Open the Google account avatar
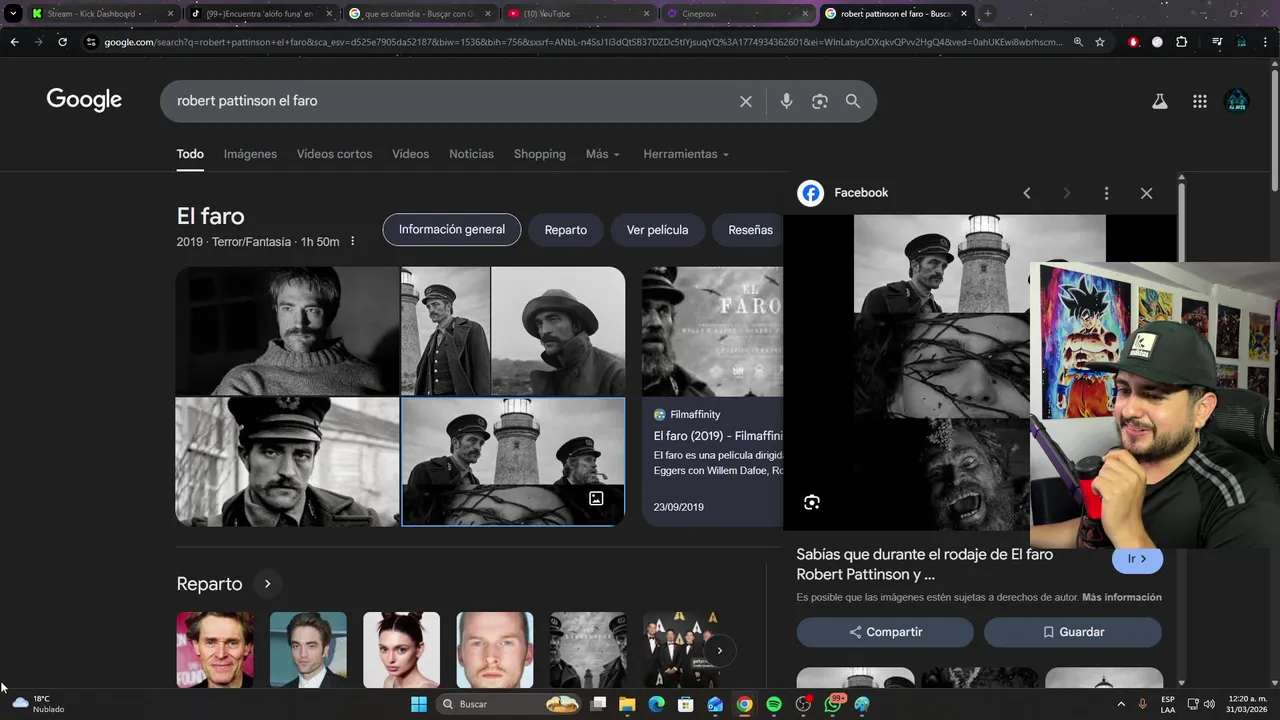The width and height of the screenshot is (1280, 720). pos(1237,101)
